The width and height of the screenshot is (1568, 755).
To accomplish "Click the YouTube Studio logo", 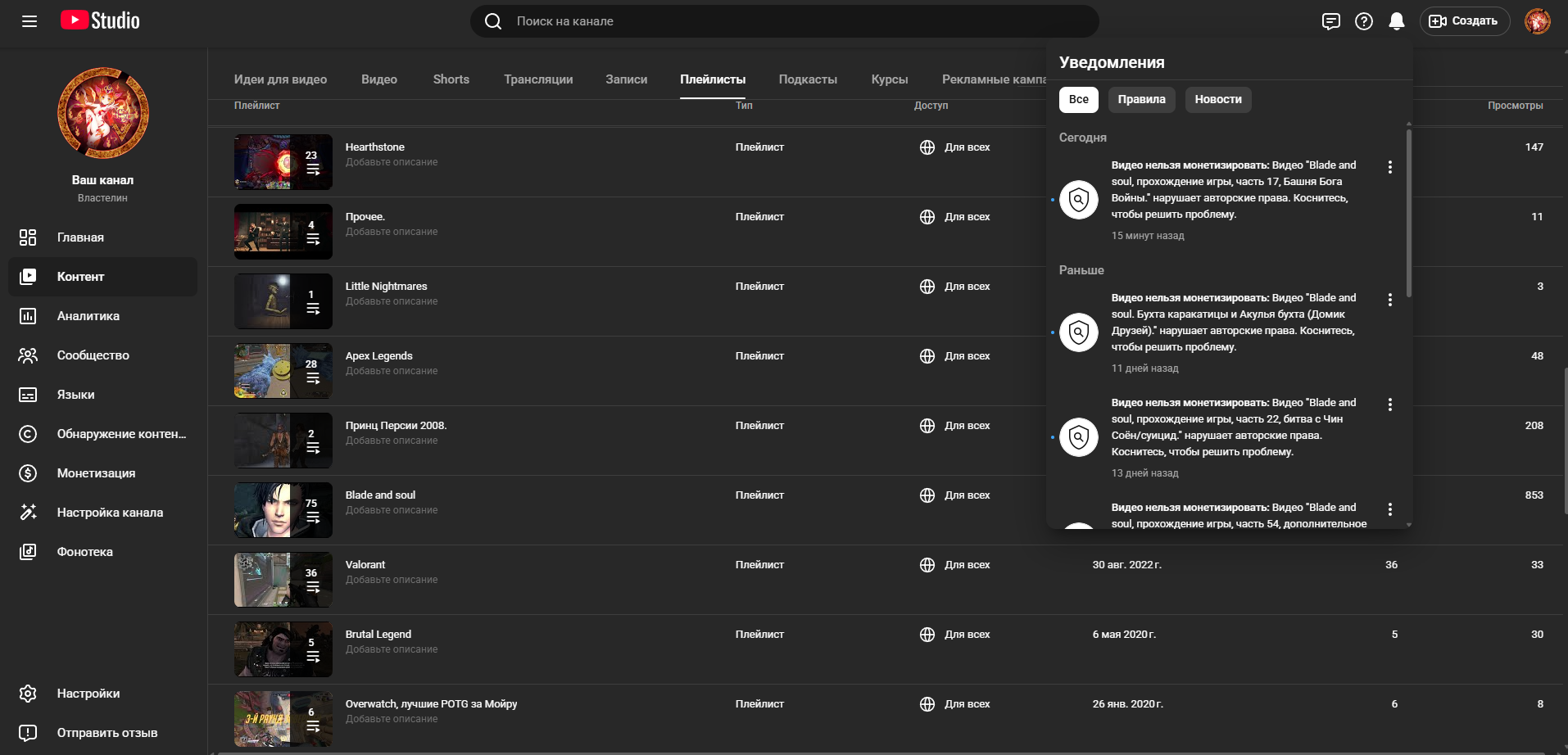I will (x=100, y=21).
